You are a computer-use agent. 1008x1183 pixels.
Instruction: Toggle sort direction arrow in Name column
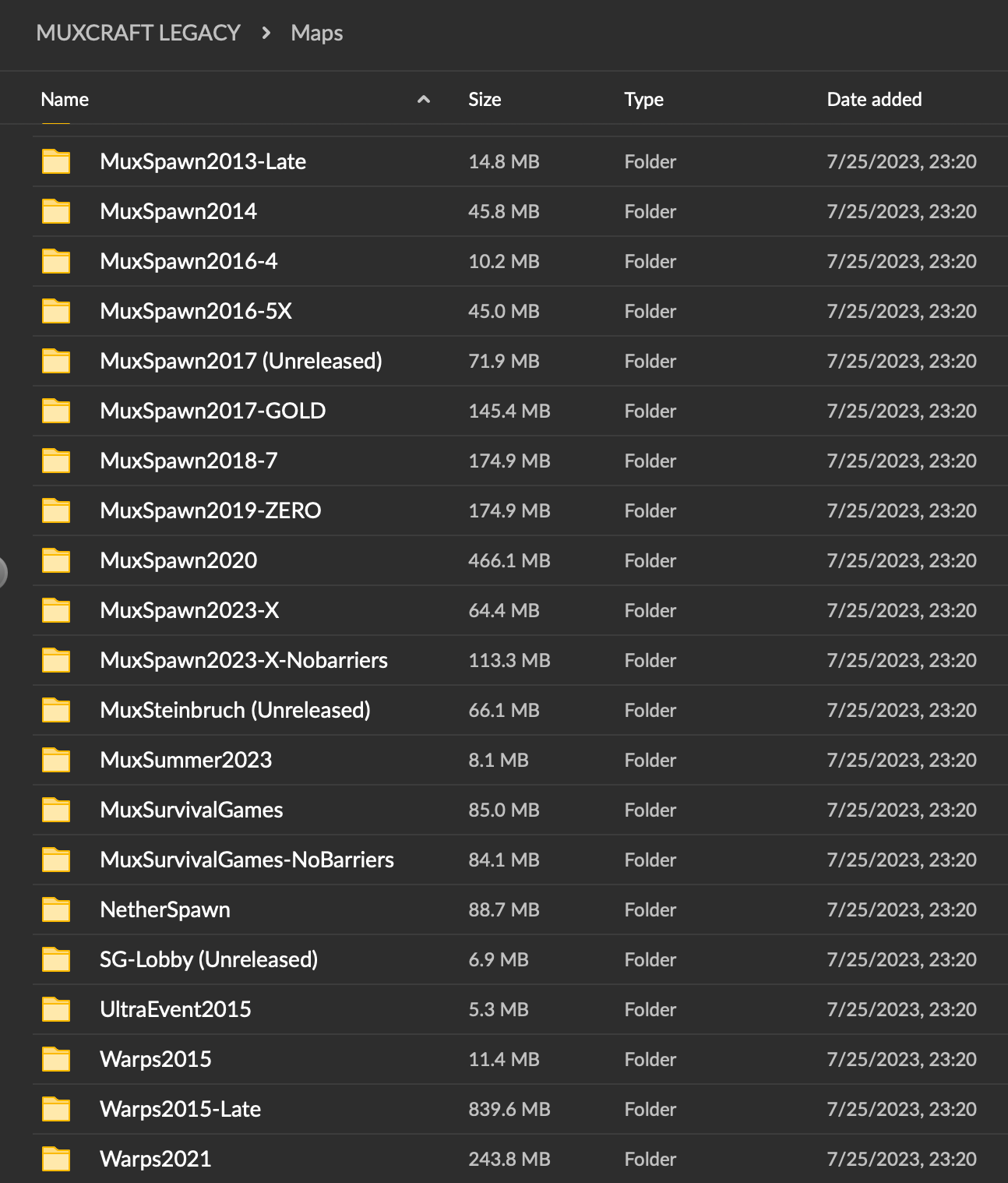tap(424, 99)
